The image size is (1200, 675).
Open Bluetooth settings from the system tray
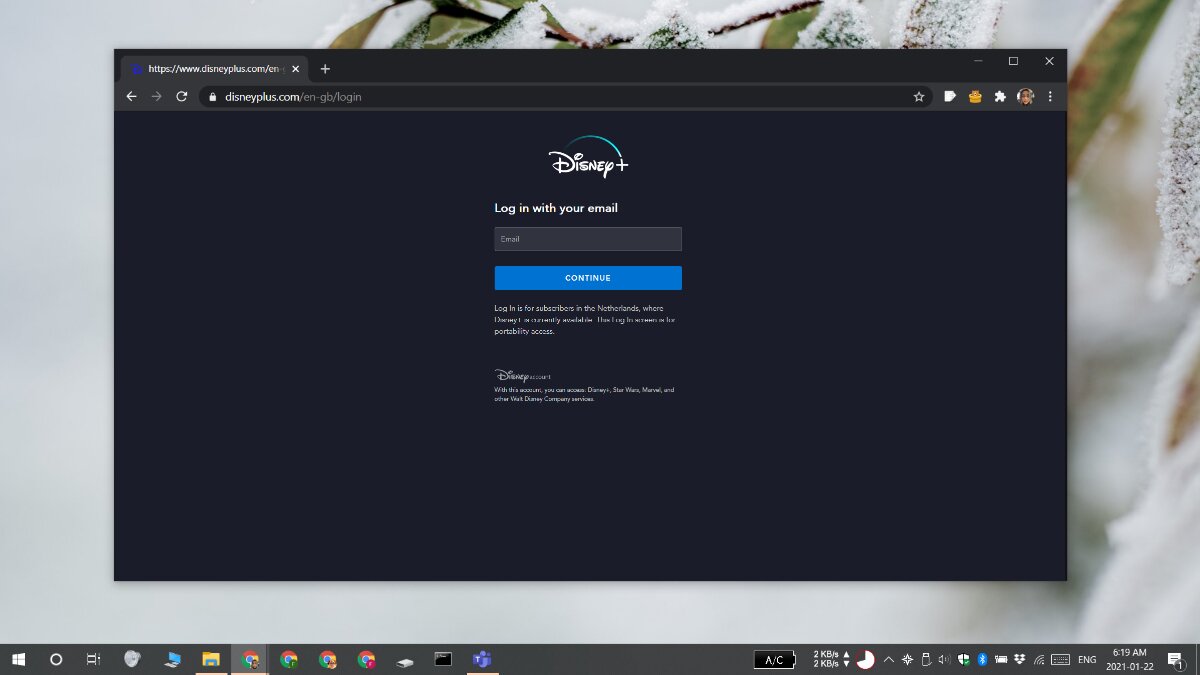click(x=982, y=660)
